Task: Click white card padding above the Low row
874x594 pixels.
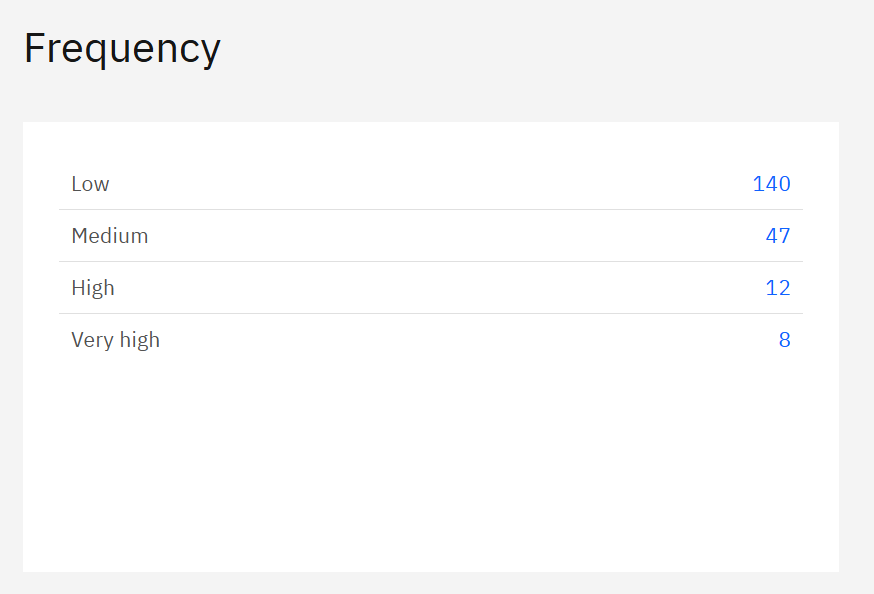Action: coord(430,140)
